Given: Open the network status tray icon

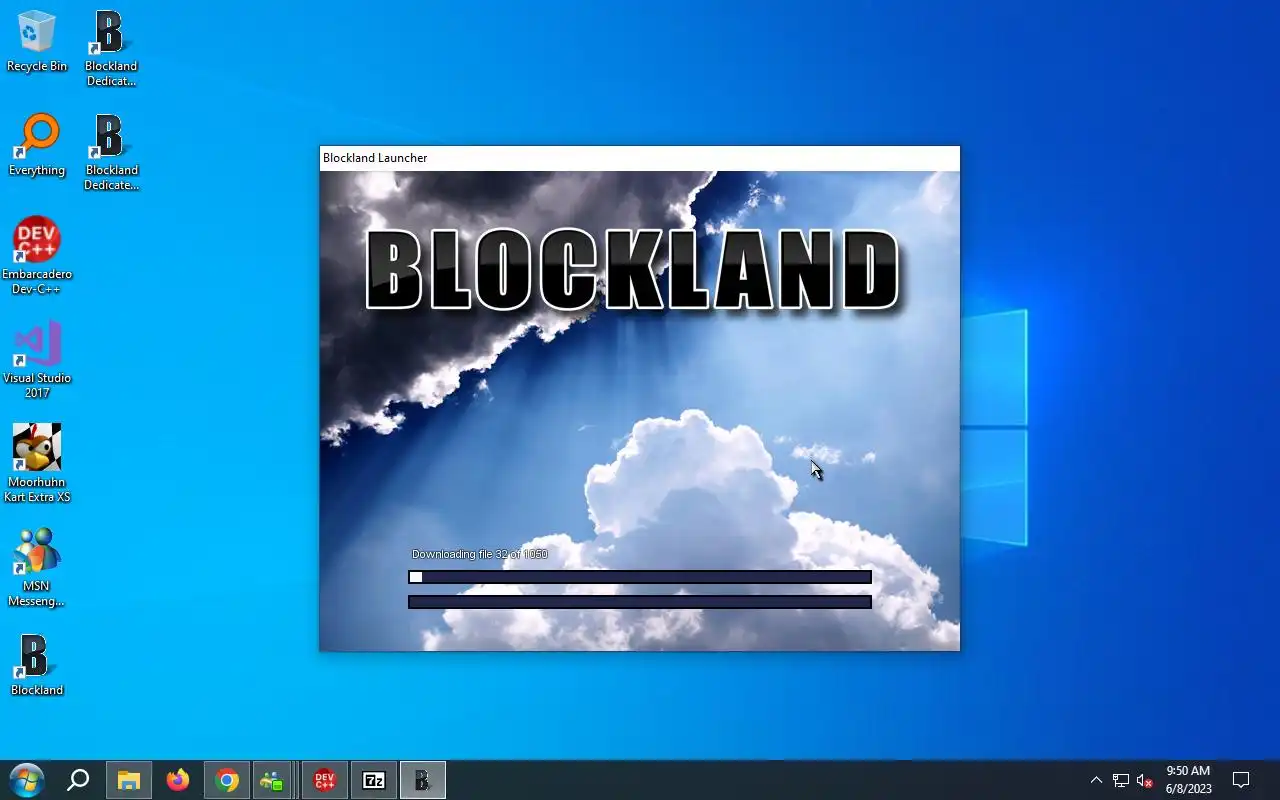Looking at the screenshot, I should point(1121,780).
